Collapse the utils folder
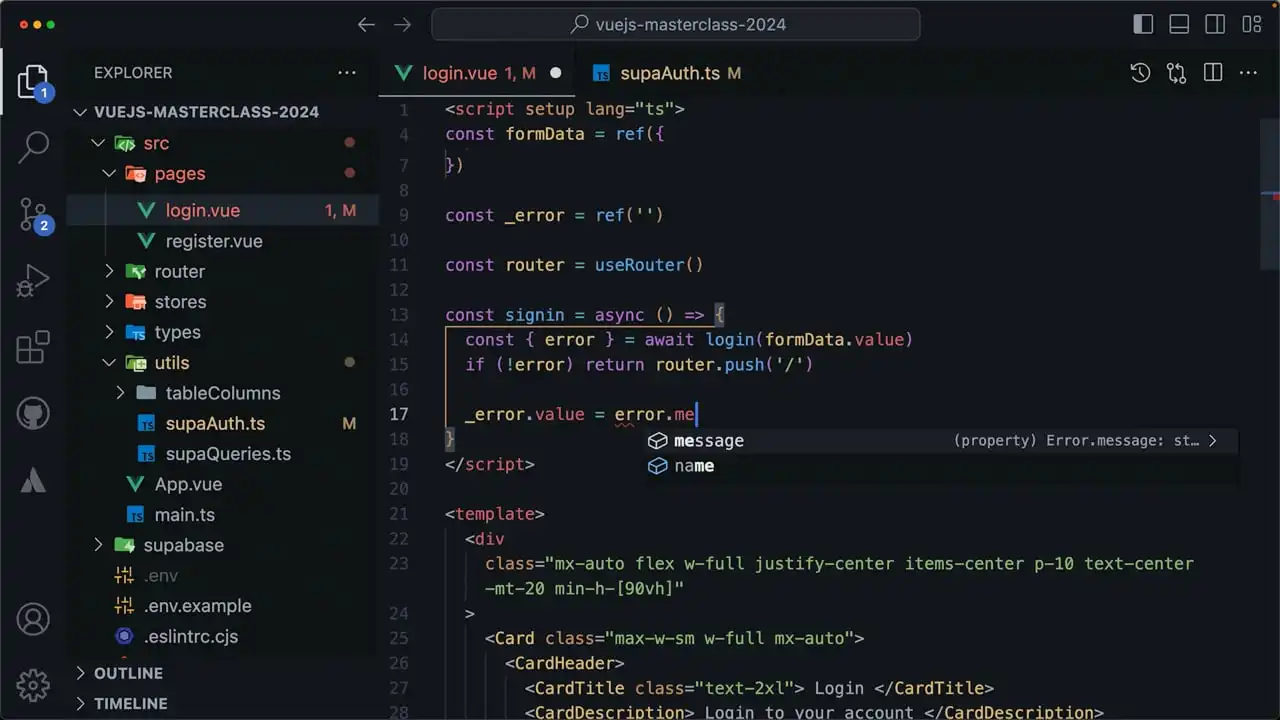Image resolution: width=1280 pixels, height=720 pixels. click(x=109, y=363)
